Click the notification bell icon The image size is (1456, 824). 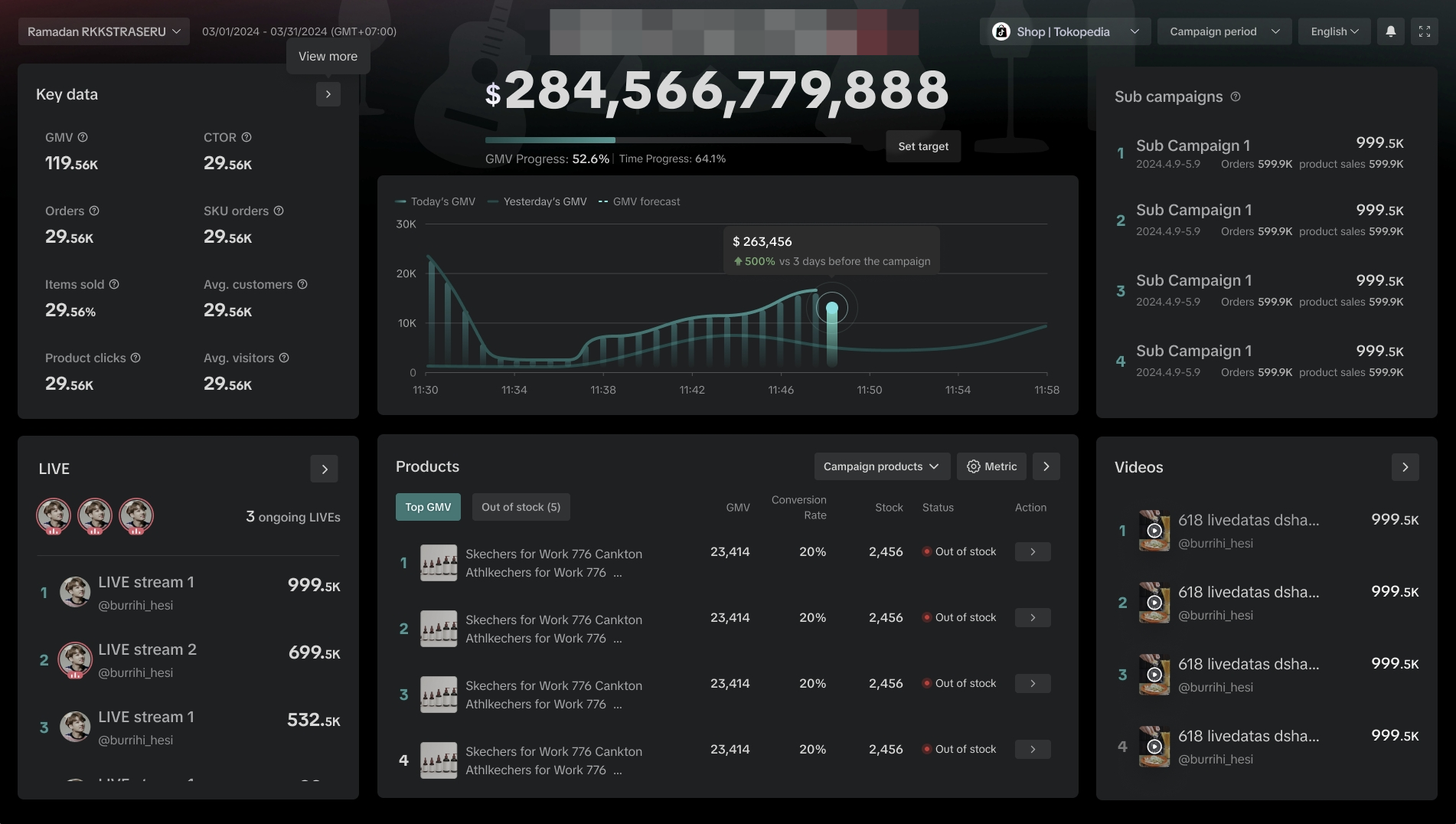pos(1390,31)
